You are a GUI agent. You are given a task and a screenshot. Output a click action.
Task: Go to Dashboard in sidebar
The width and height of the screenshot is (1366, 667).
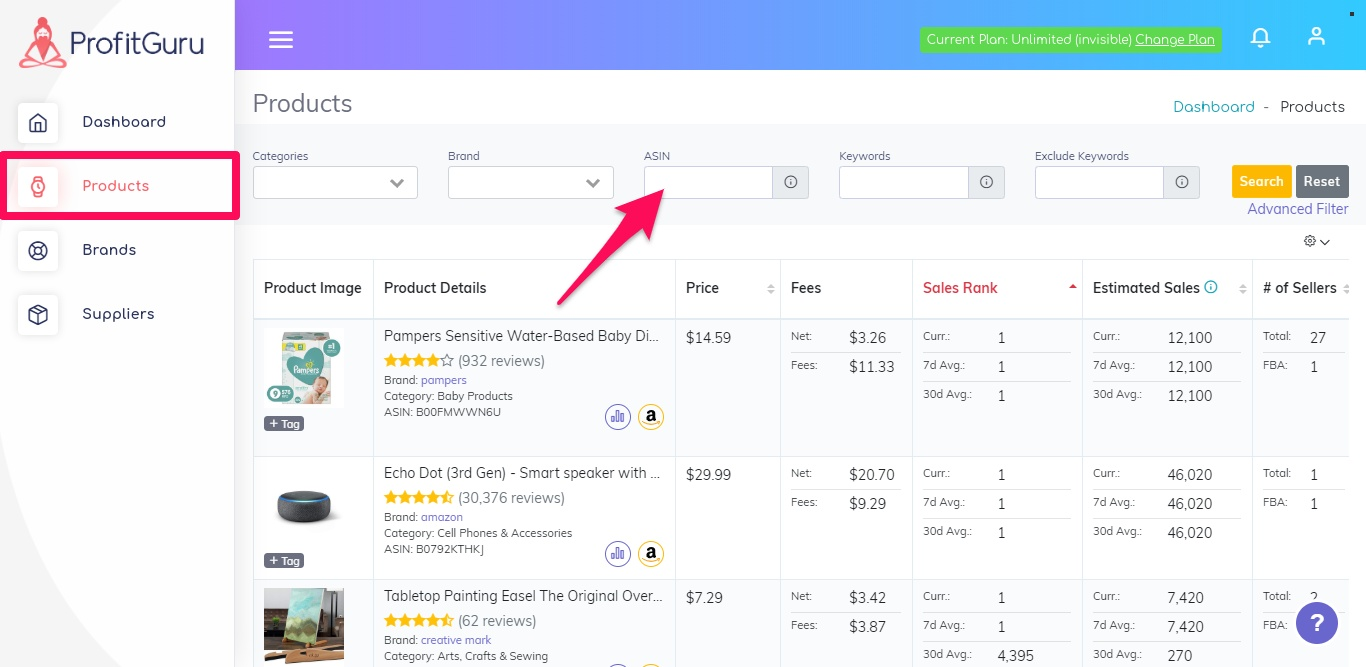(x=124, y=122)
